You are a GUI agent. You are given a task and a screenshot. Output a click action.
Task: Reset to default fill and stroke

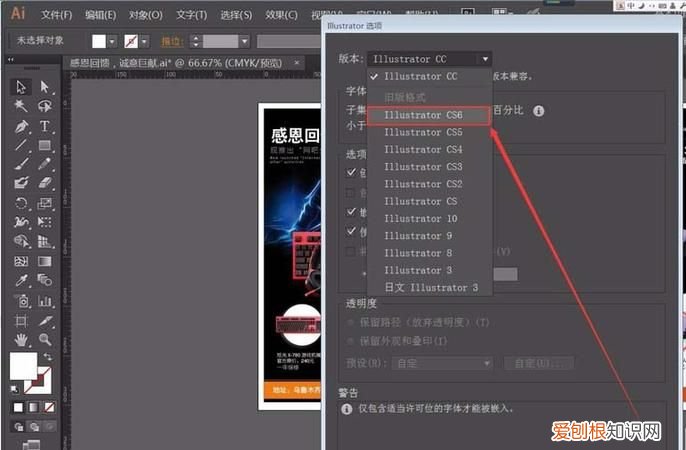(14, 388)
